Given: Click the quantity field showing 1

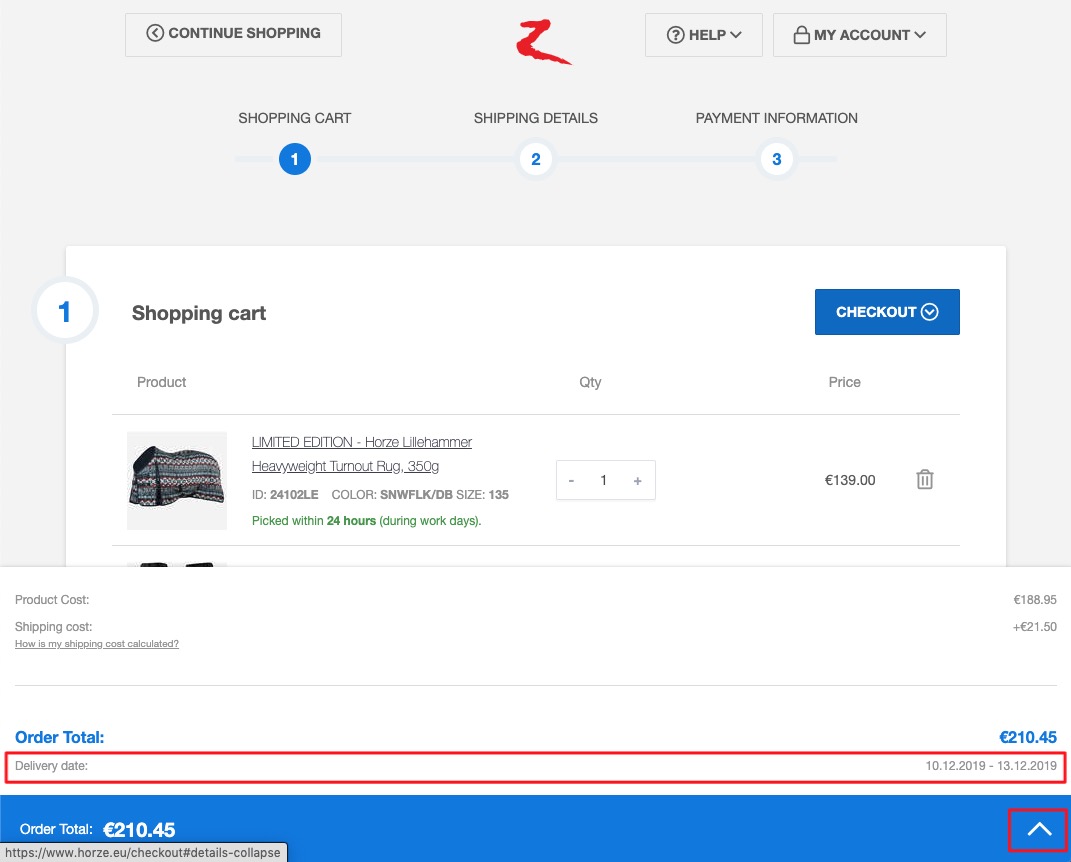Looking at the screenshot, I should [x=604, y=481].
